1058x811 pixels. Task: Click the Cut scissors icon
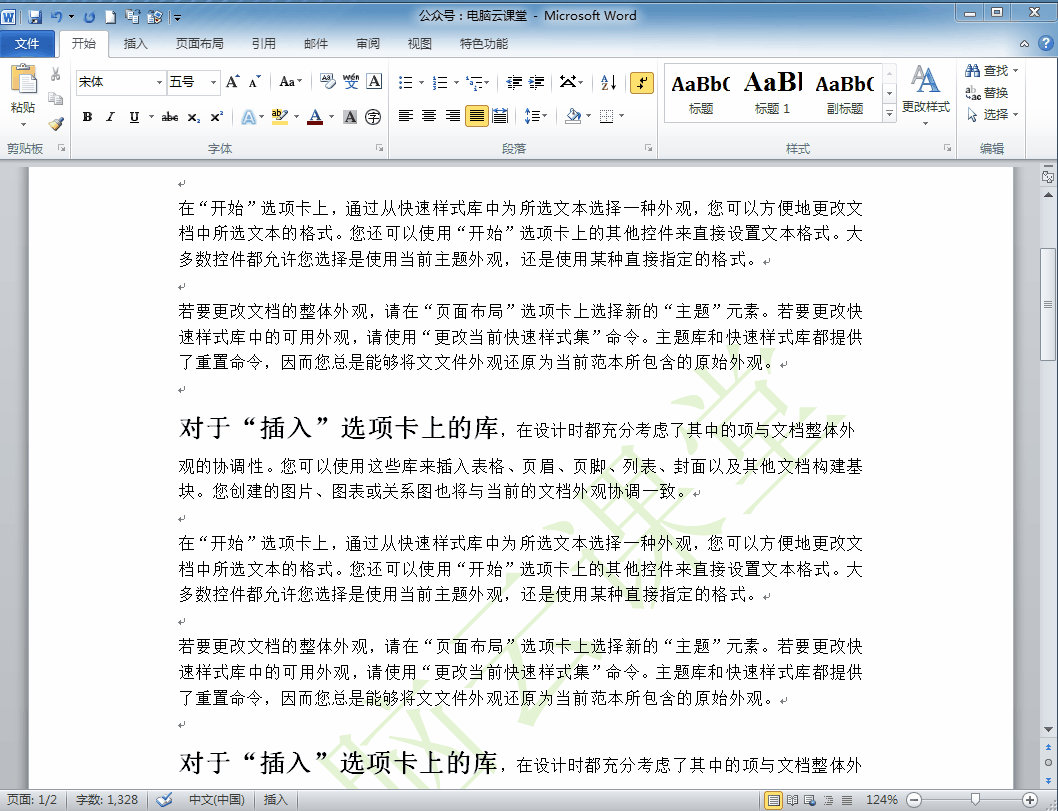tap(56, 74)
